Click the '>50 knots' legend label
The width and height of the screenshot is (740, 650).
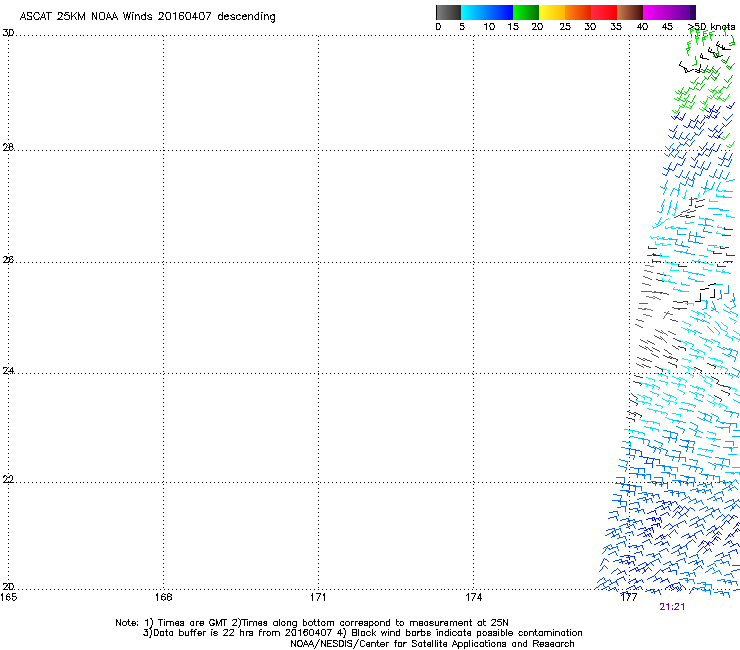tap(711, 27)
